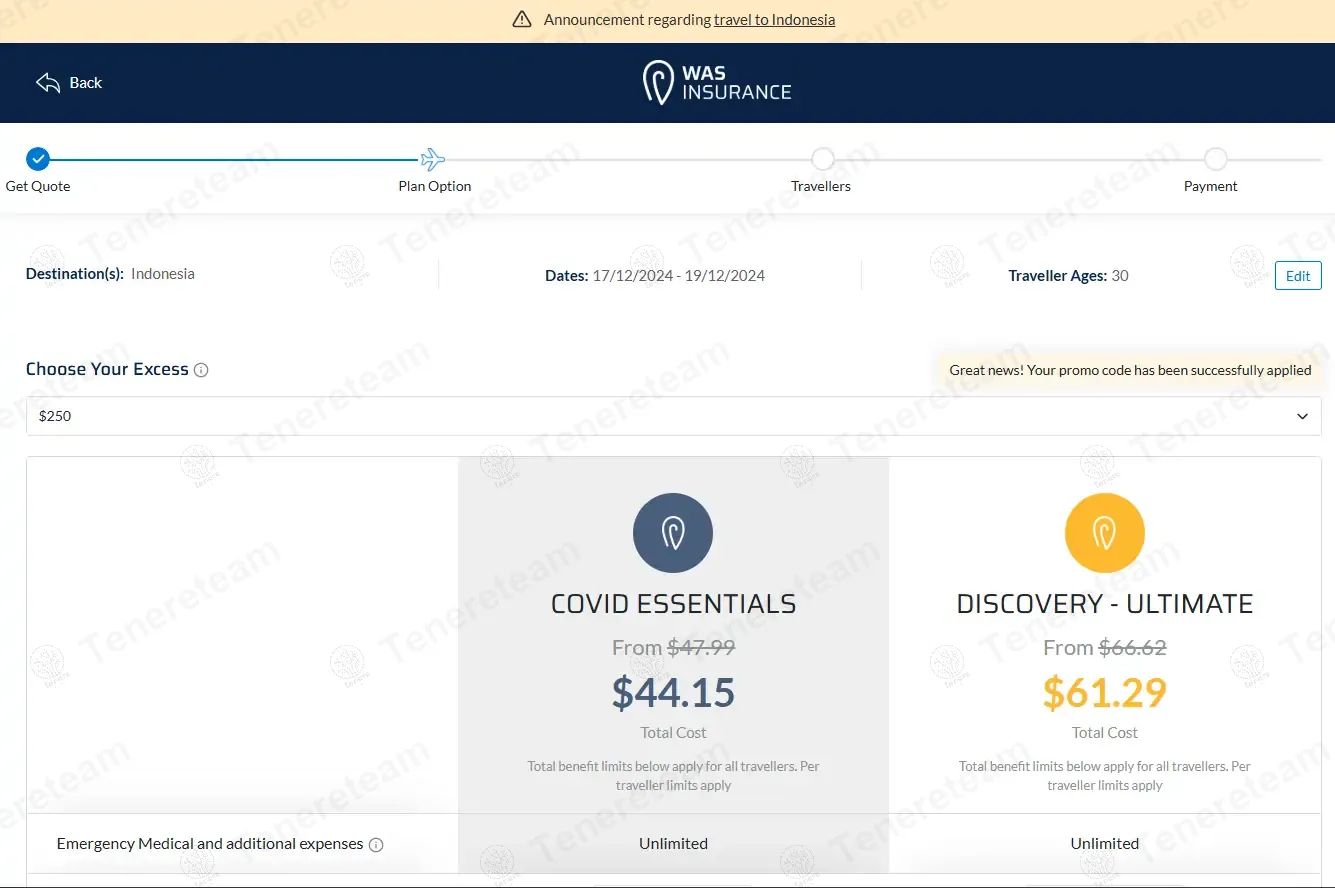This screenshot has width=1335, height=888.
Task: Click the WAS Insurance logo
Action: tap(717, 83)
